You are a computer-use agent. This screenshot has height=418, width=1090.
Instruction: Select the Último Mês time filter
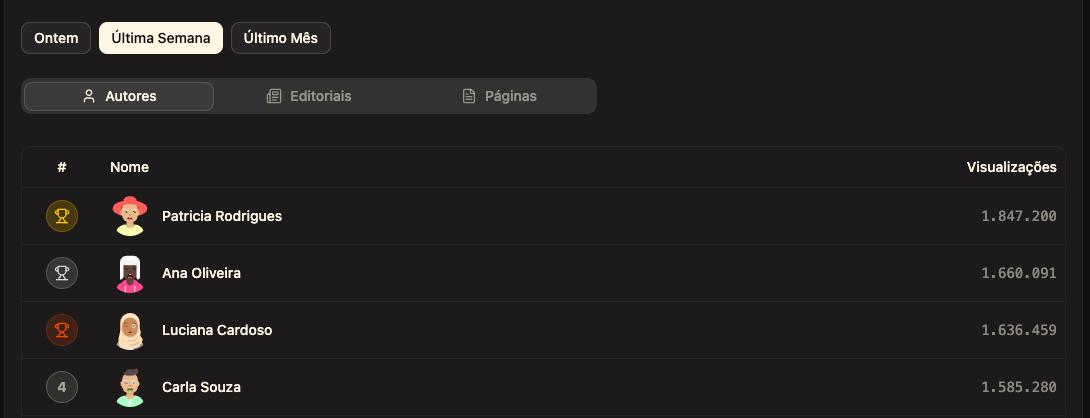281,38
